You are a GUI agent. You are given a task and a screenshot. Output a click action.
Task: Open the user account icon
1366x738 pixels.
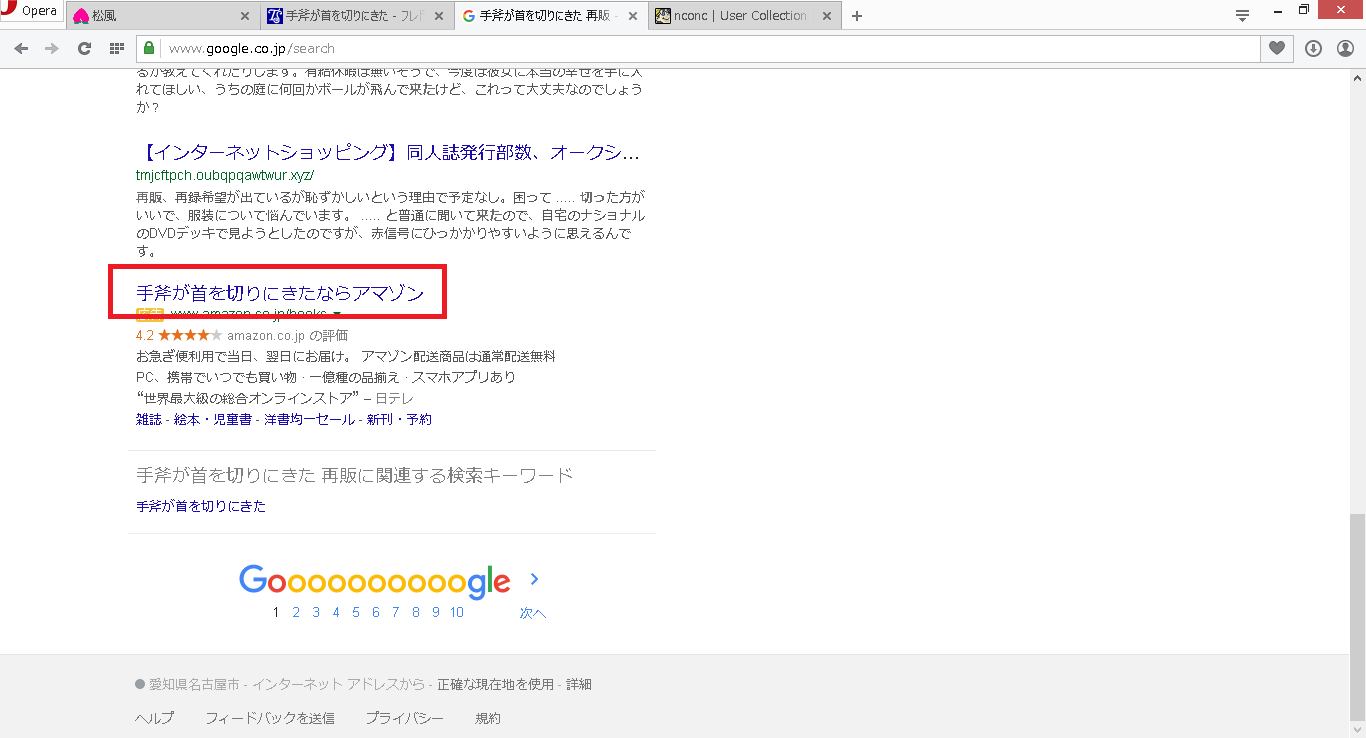[1345, 48]
